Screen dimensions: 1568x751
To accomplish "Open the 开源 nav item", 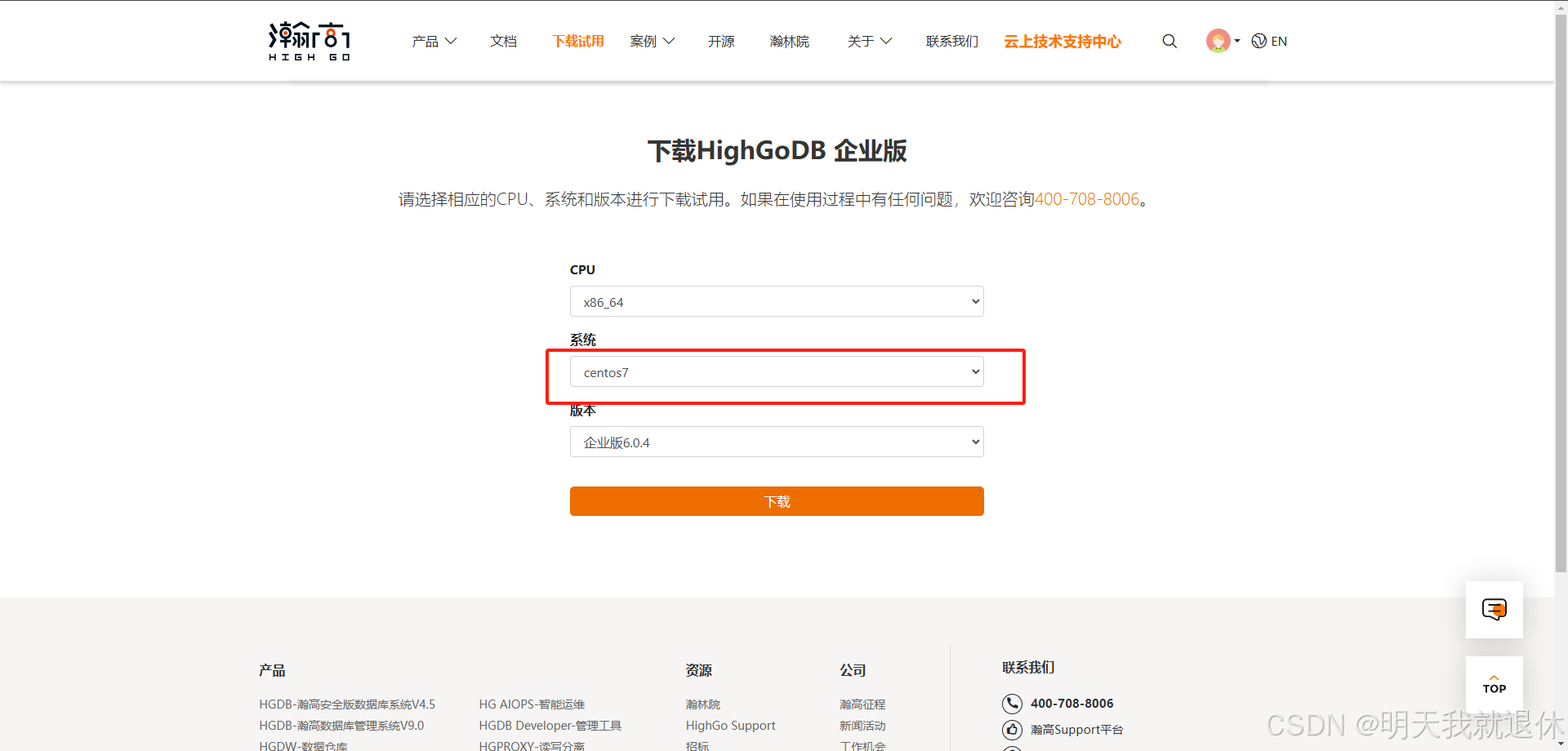I will [x=721, y=41].
